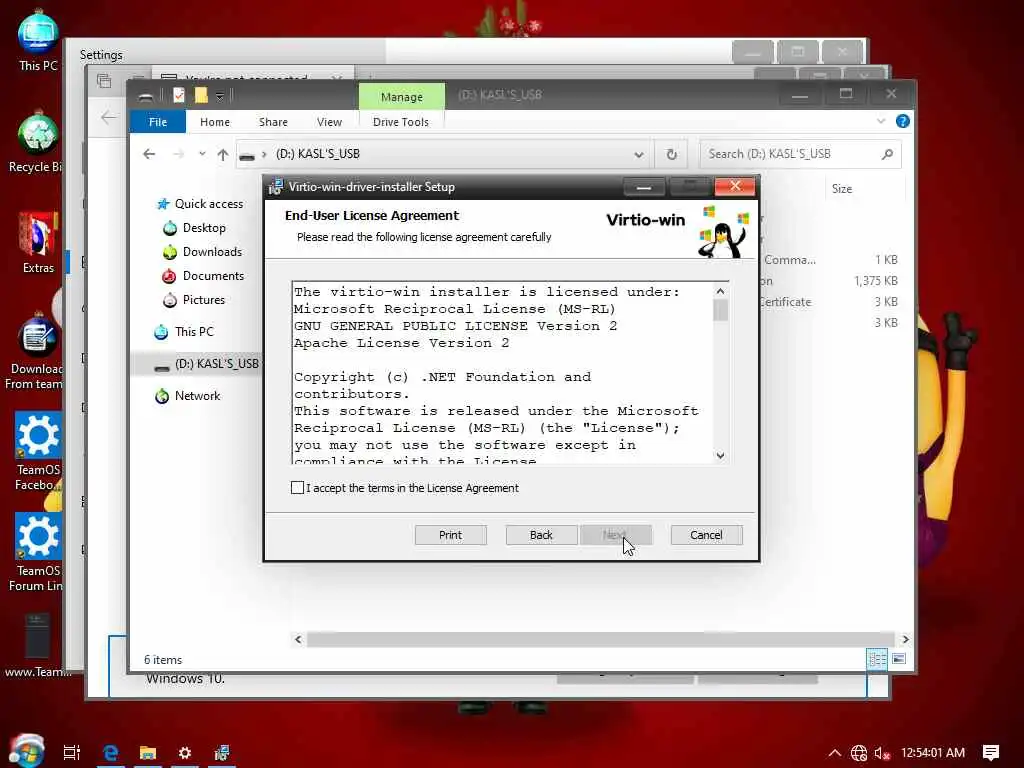The height and width of the screenshot is (768, 1024).
Task: Click the Explorer back arrow
Action: coord(150,154)
